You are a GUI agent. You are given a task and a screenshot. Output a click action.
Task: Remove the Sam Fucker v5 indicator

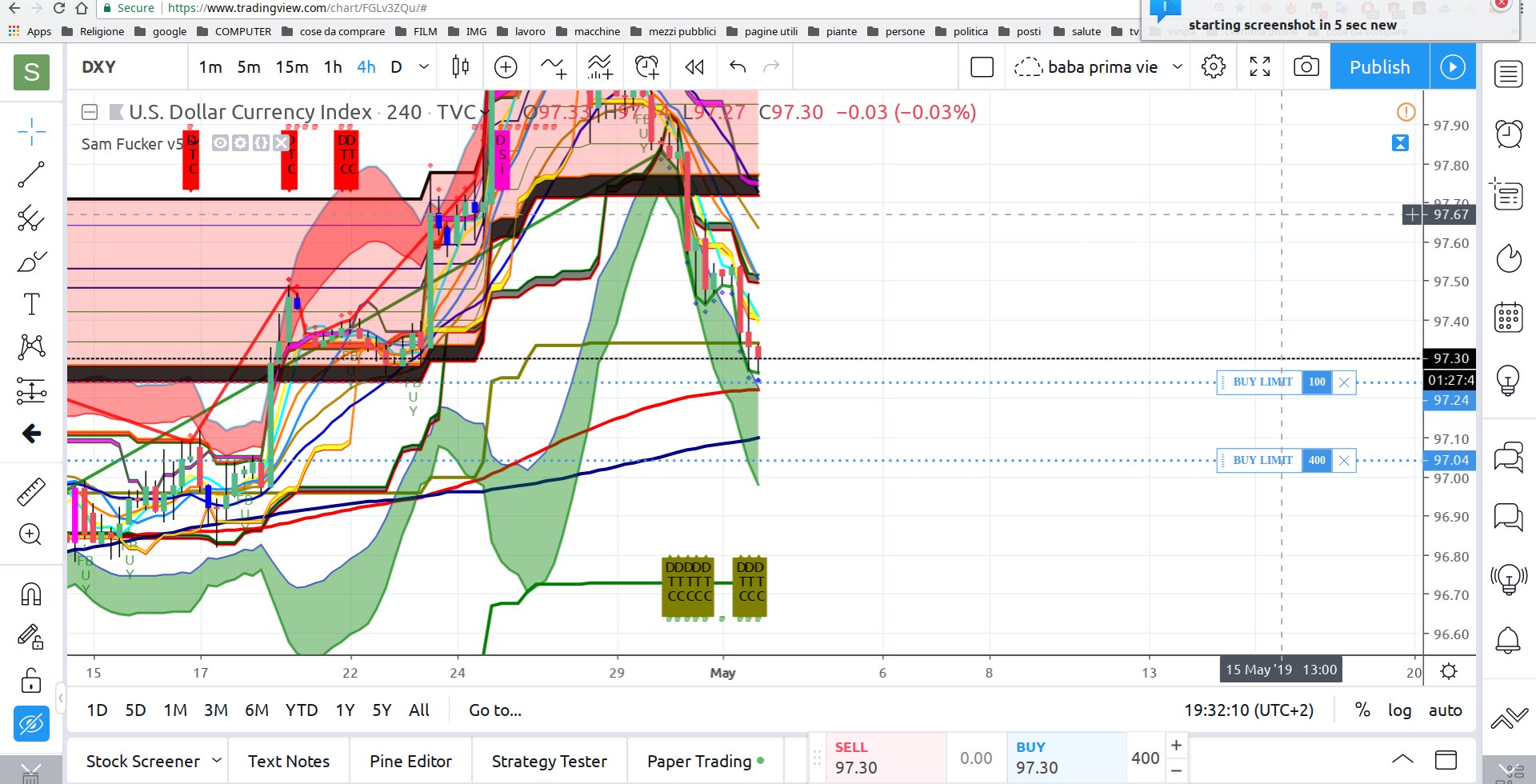[281, 143]
